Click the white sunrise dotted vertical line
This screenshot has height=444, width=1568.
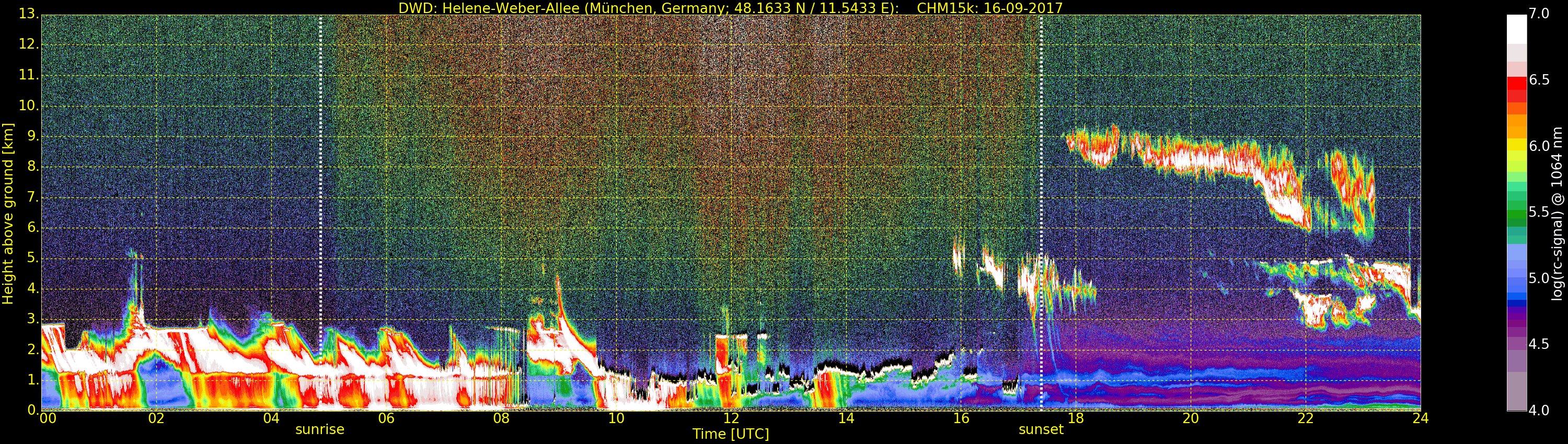tap(321, 182)
